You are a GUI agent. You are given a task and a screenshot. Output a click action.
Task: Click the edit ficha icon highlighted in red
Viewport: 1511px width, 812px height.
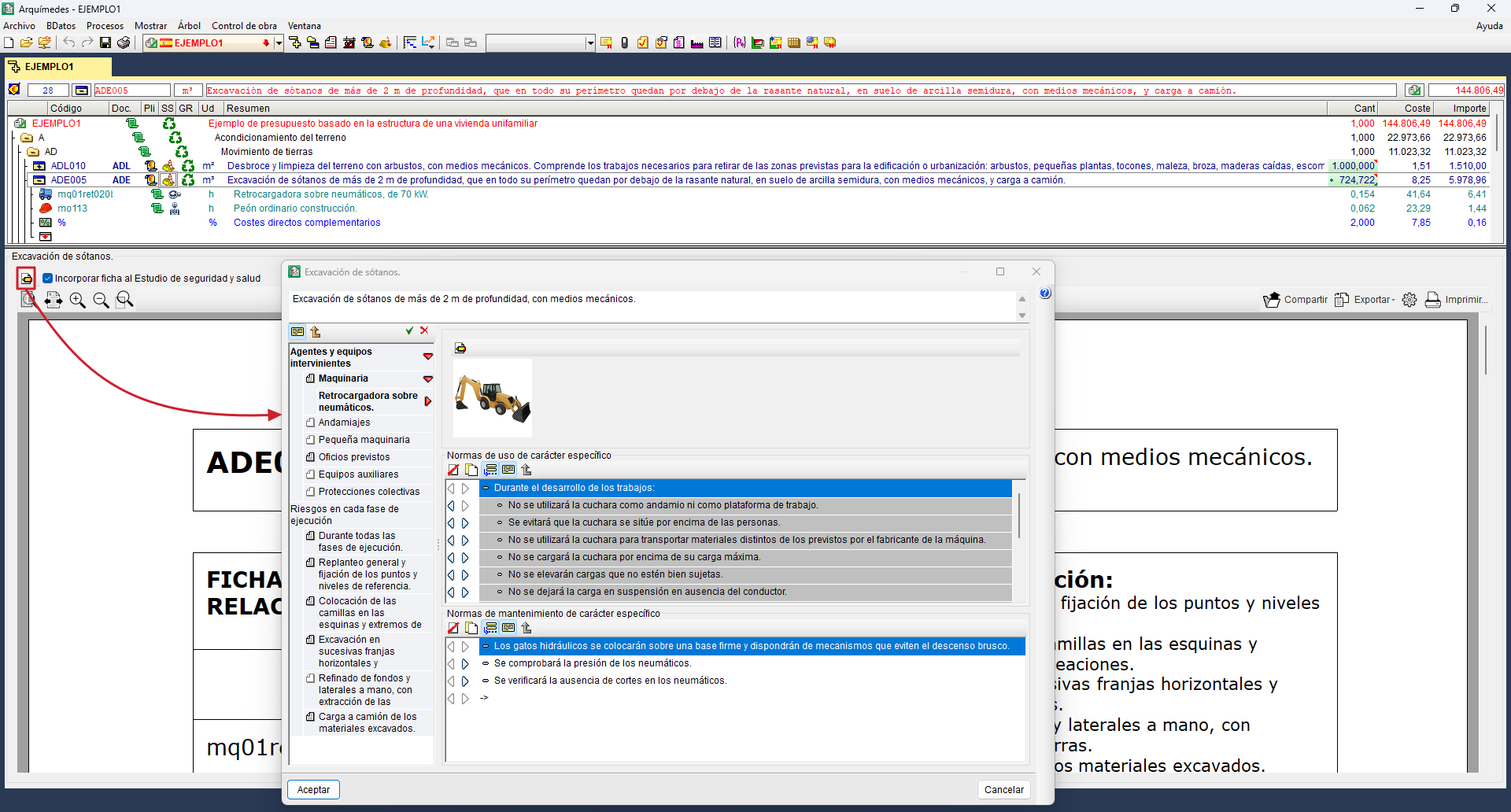pos(27,279)
